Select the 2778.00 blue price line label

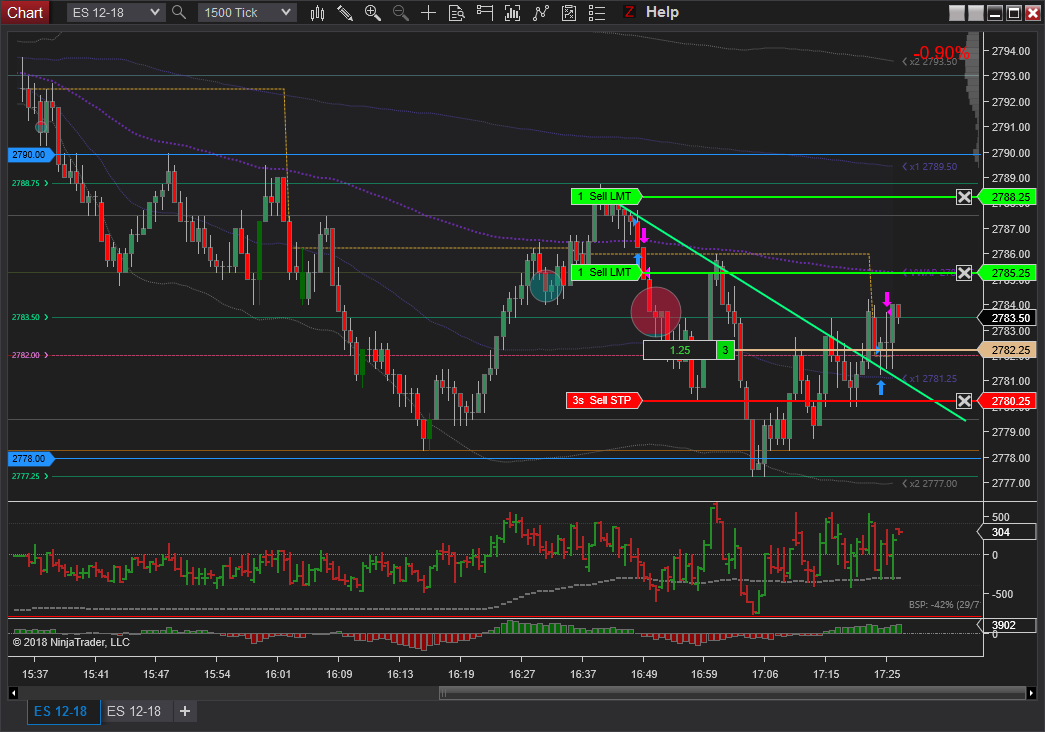31,459
